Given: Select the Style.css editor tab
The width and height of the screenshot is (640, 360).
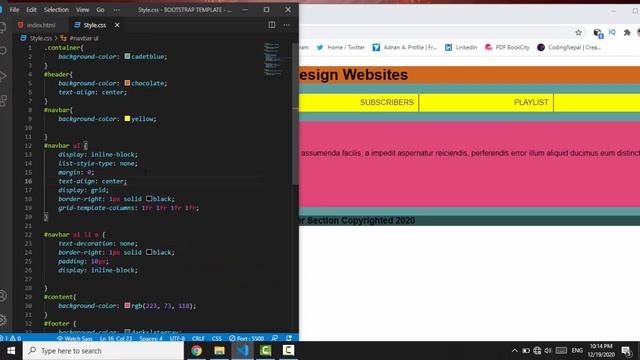Looking at the screenshot, I should [x=95, y=25].
